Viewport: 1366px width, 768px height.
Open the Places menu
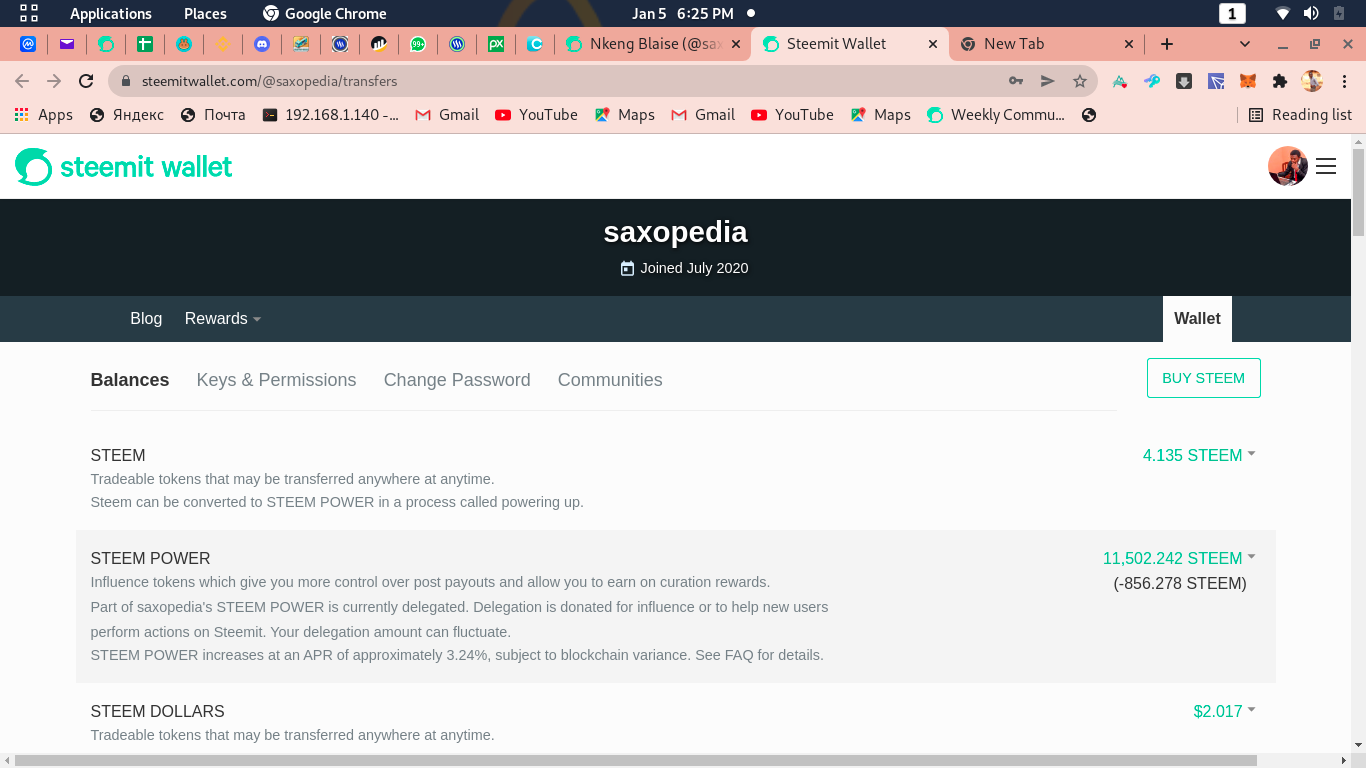pyautogui.click(x=205, y=13)
